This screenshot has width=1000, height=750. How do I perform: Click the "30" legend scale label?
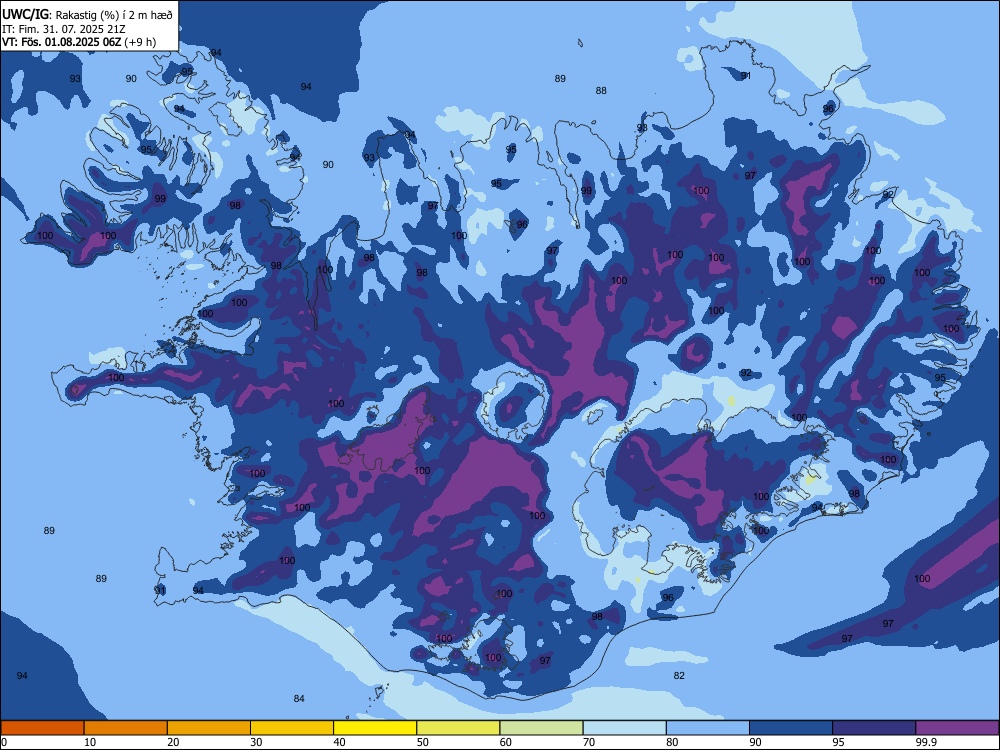tap(256, 742)
